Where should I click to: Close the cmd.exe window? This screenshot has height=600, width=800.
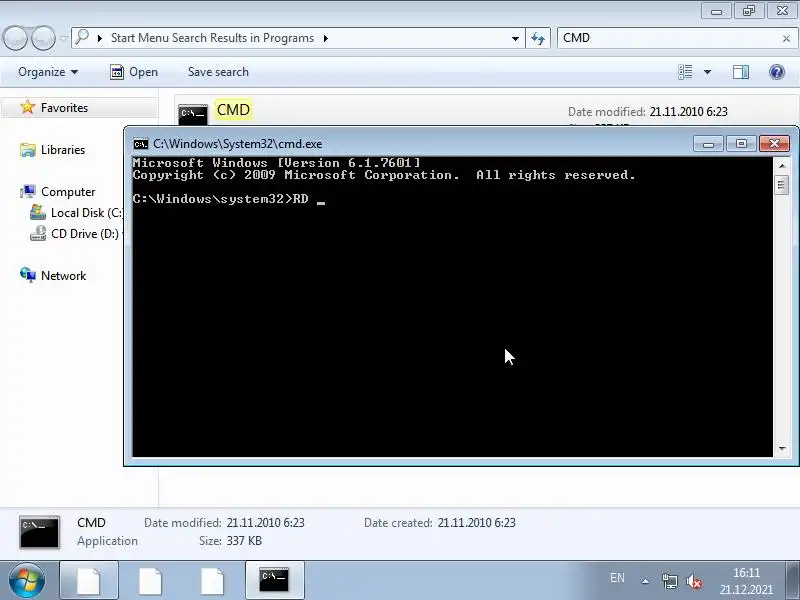point(774,144)
